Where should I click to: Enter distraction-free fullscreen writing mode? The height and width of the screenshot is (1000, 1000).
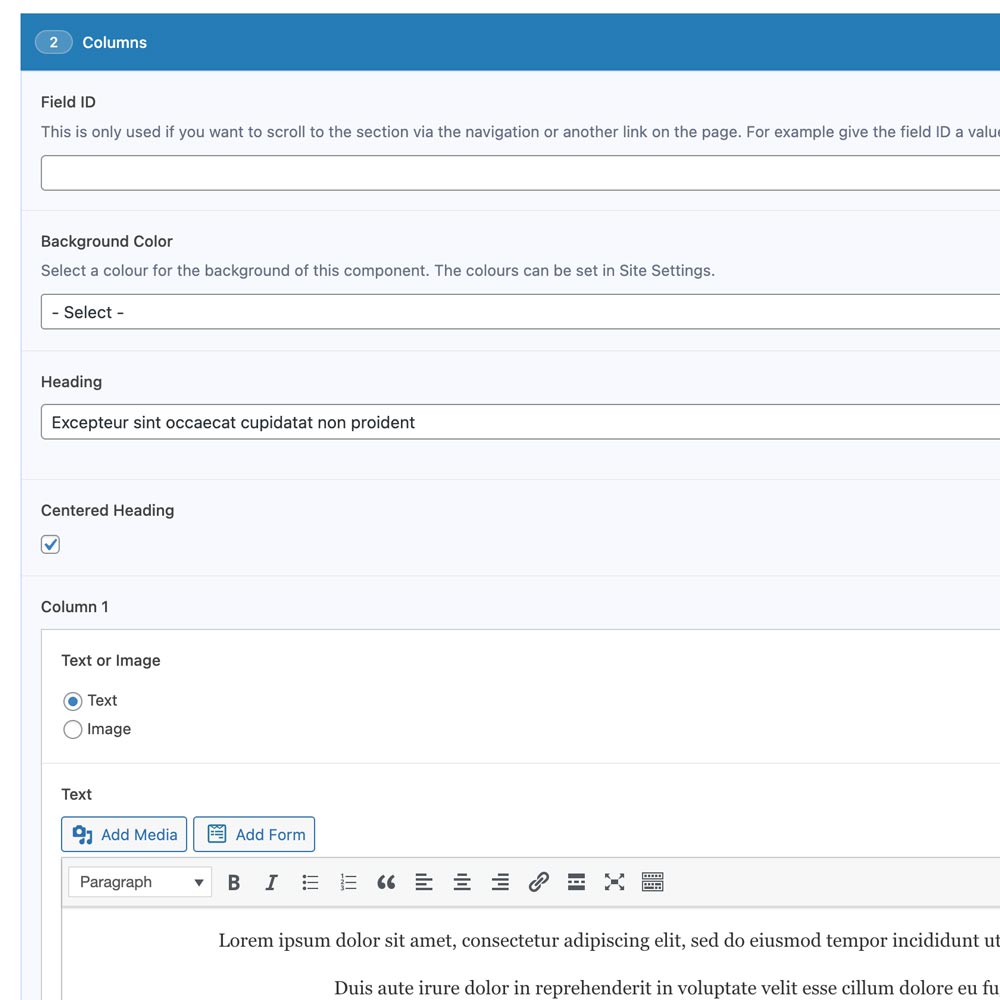pyautogui.click(x=614, y=882)
